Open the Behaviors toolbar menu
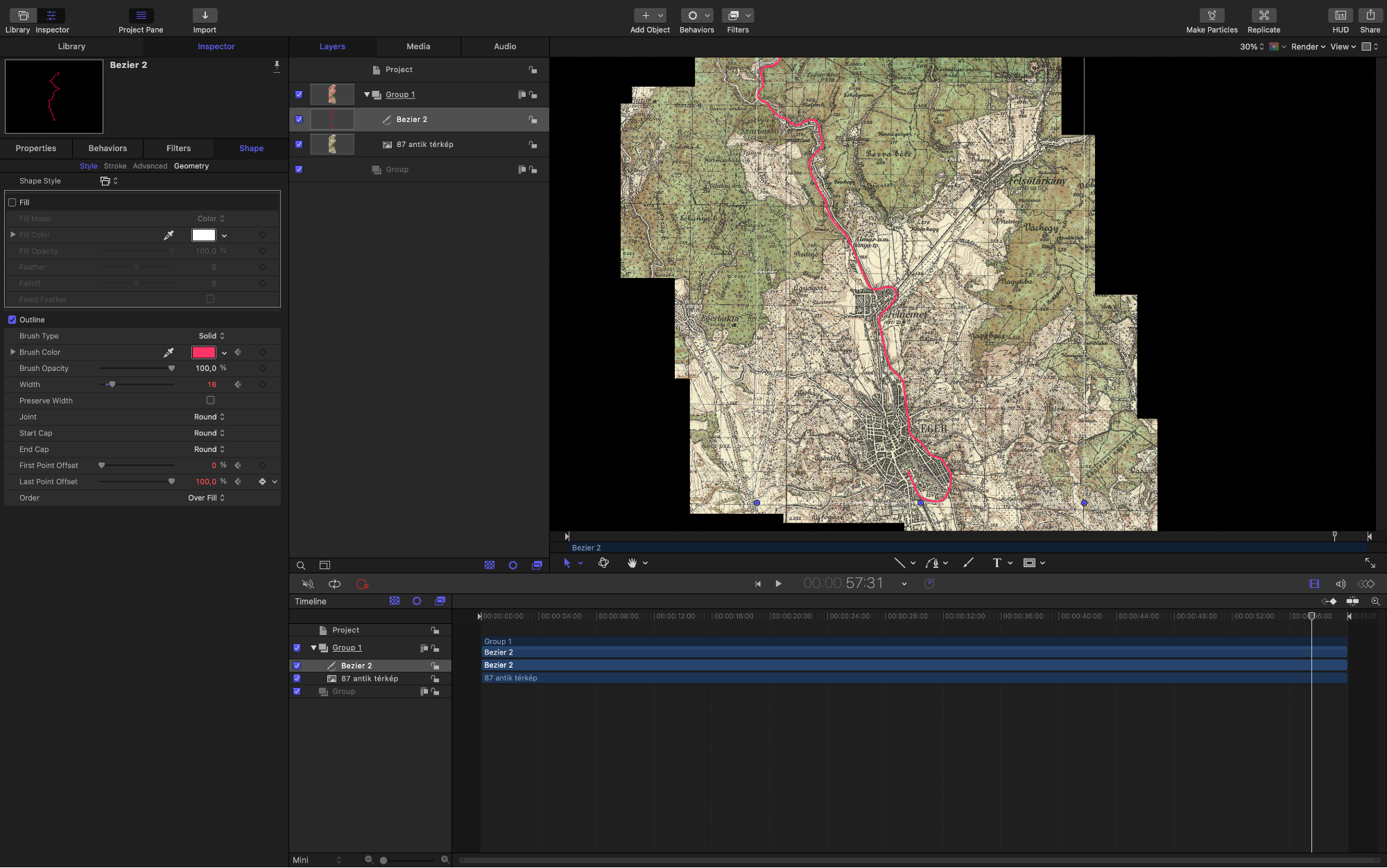 click(x=697, y=15)
